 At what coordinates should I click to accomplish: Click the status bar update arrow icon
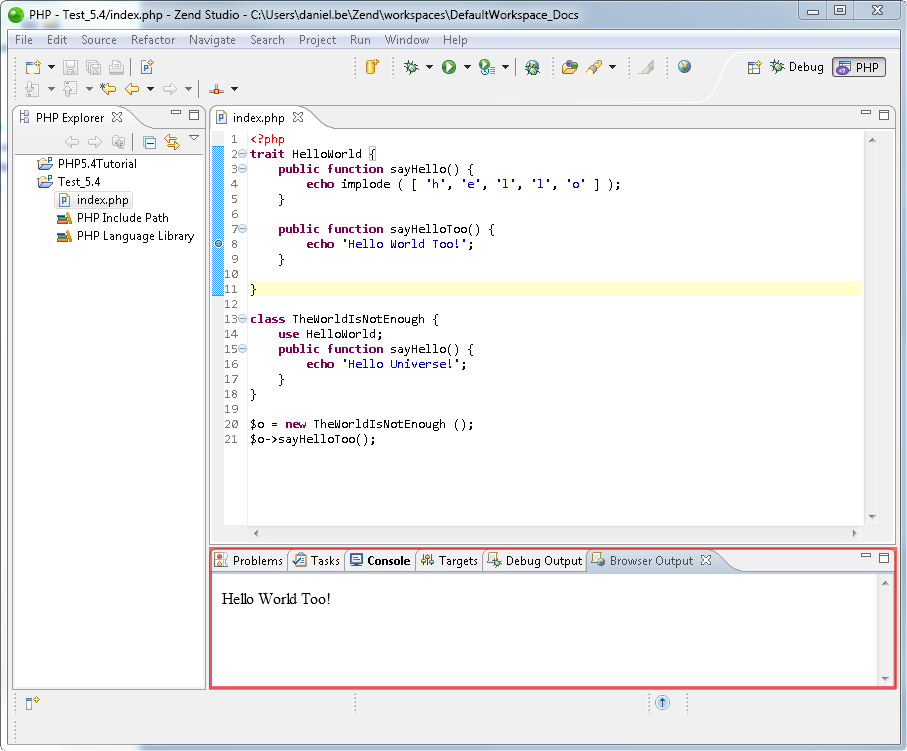tap(662, 702)
